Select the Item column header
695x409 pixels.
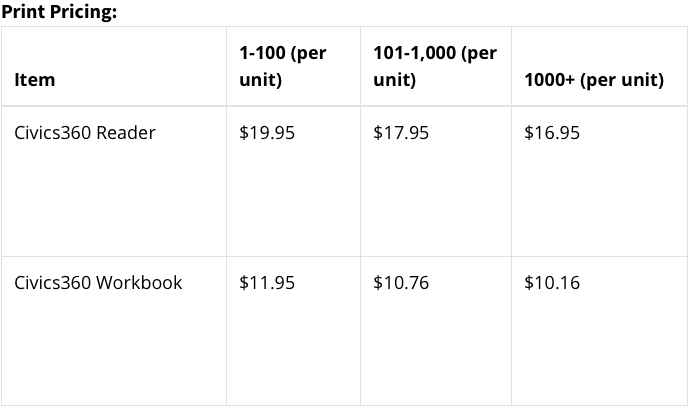click(35, 80)
